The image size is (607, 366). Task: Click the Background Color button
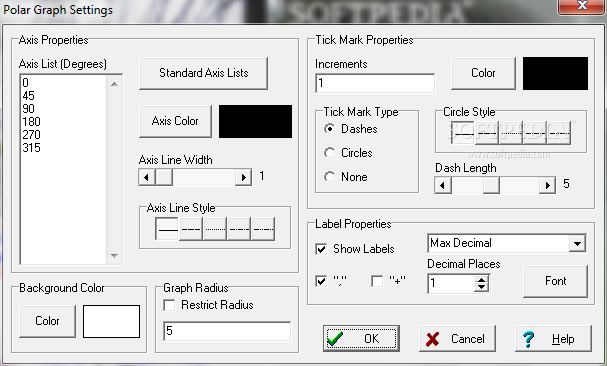pos(47,321)
